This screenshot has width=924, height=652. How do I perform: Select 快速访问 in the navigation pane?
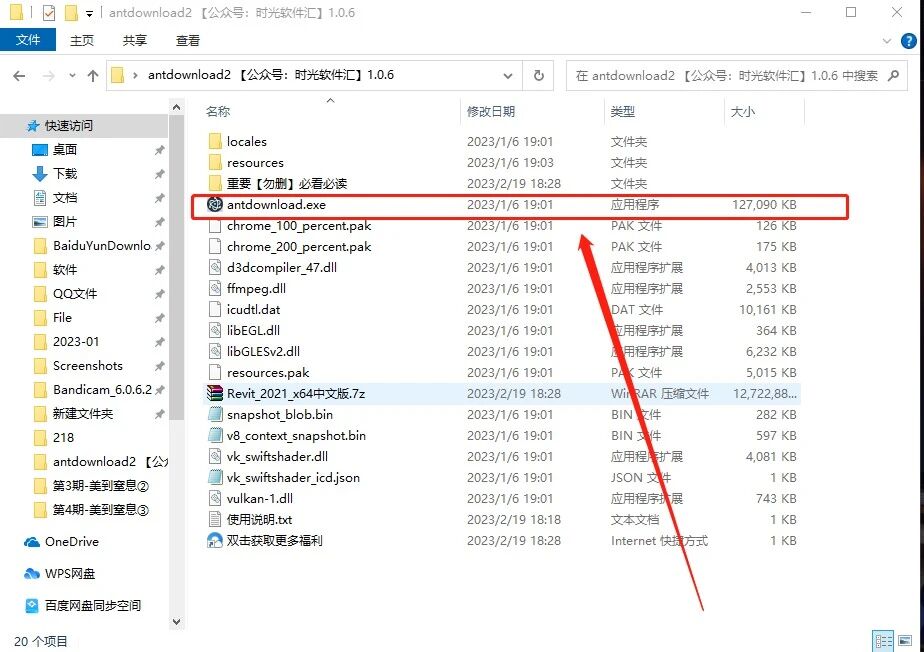coord(69,126)
